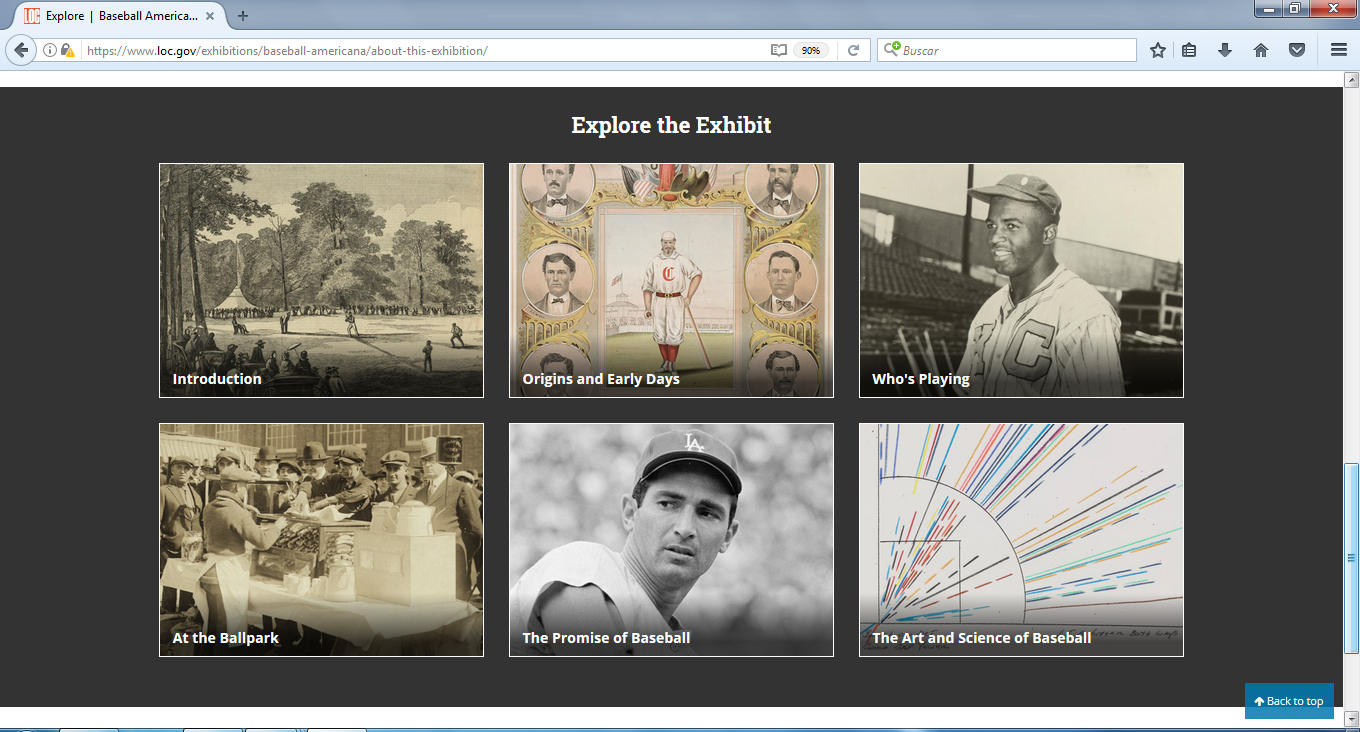Image resolution: width=1360 pixels, height=732 pixels.
Task: Reset the 90% zoom level indicator
Action: point(810,50)
